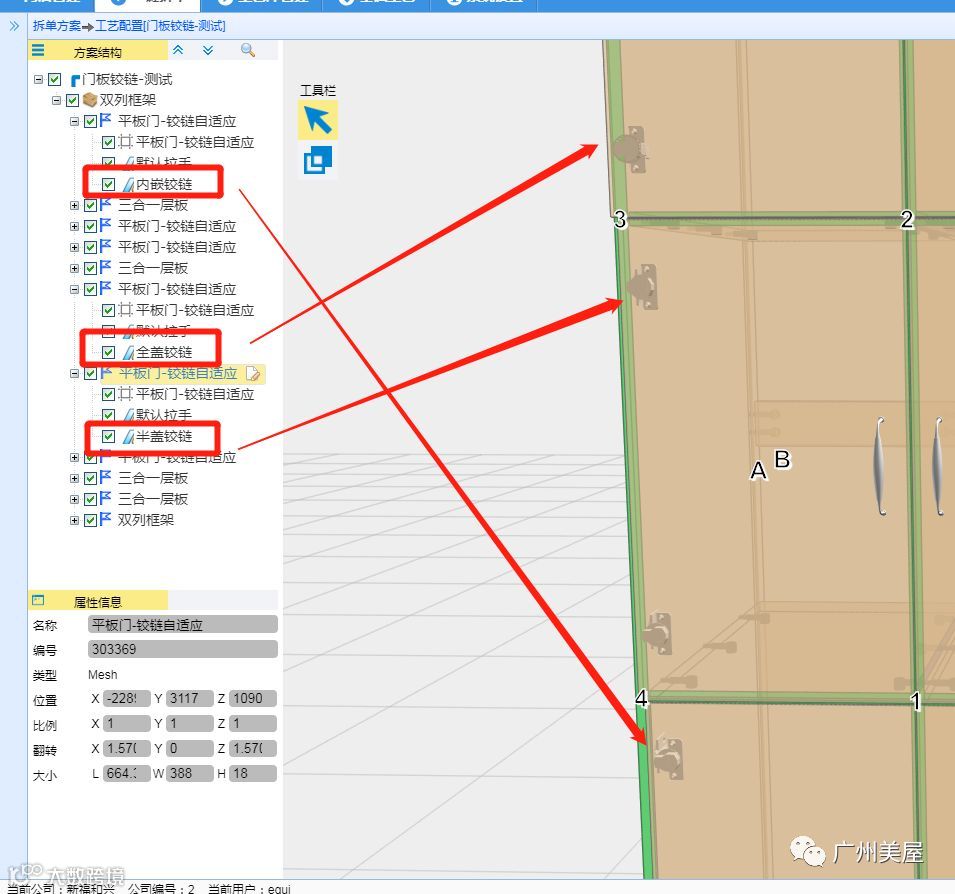Click the left door handle in 3D view
Viewport: 955px width, 894px height.
point(879,466)
